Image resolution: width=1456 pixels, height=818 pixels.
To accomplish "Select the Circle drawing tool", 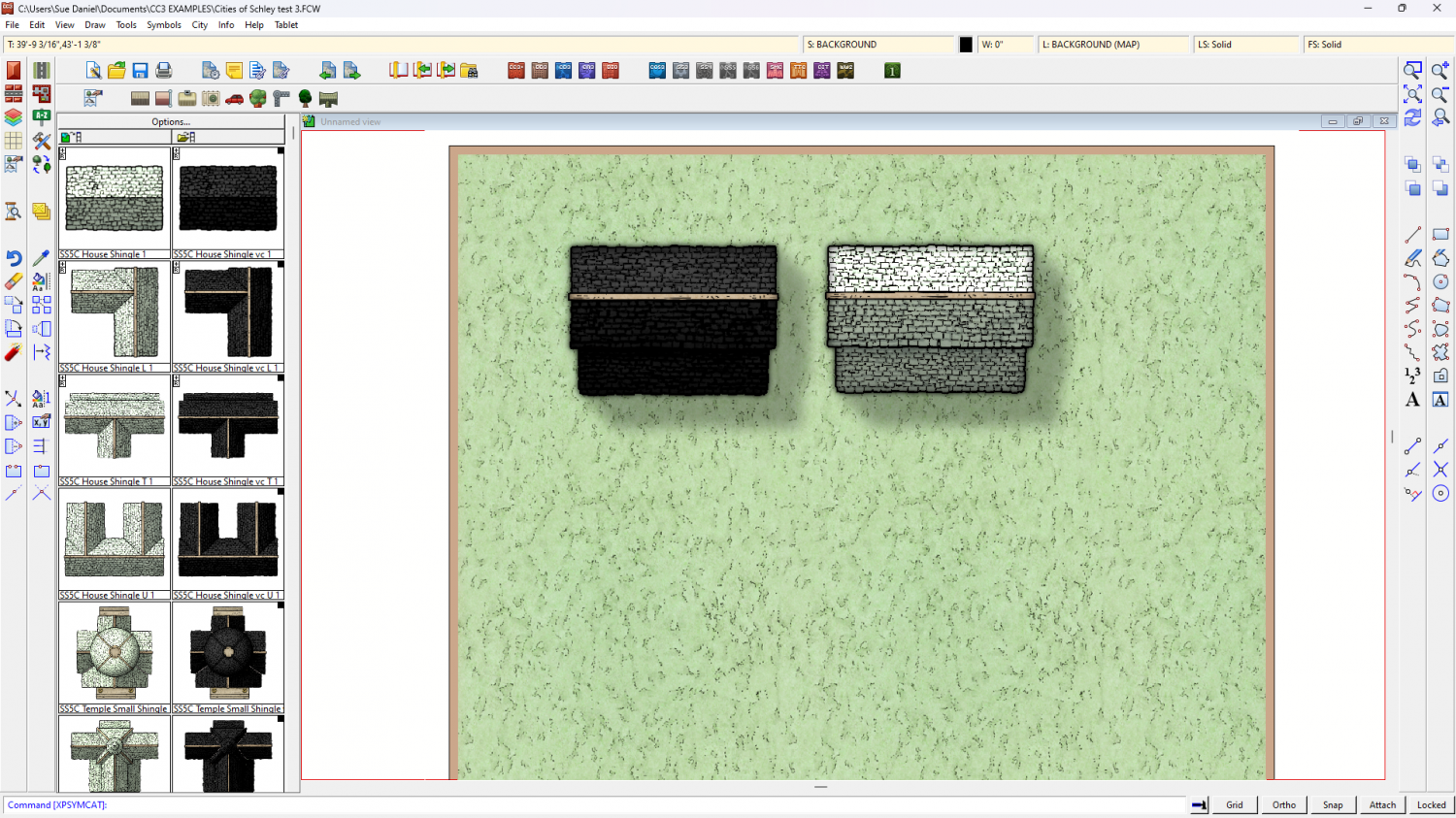I will pos(1440,281).
